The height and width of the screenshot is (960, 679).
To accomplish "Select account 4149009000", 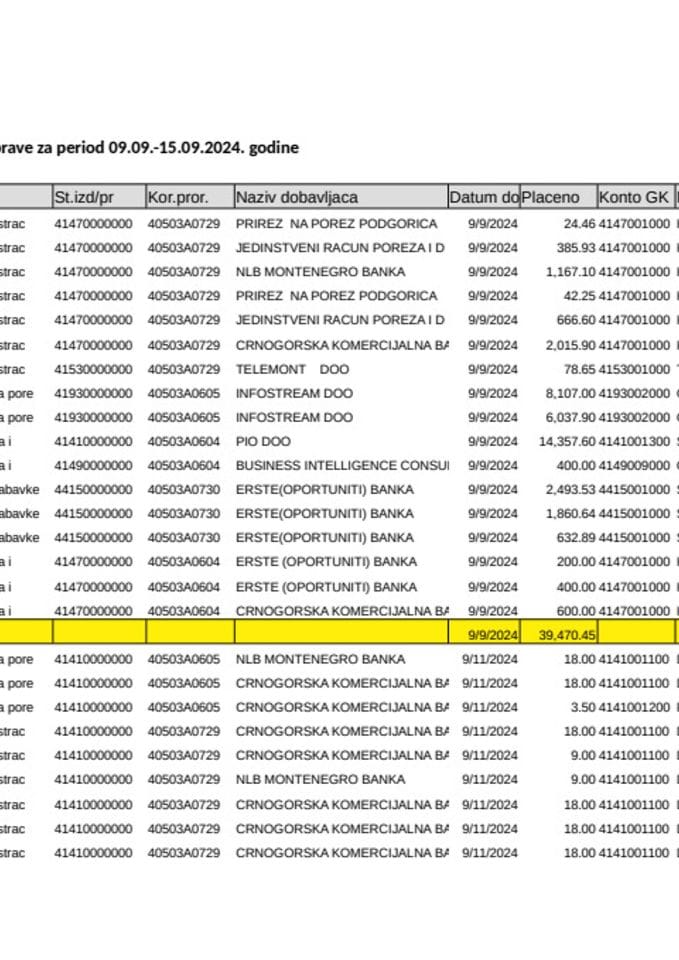I will pyautogui.click(x=634, y=465).
